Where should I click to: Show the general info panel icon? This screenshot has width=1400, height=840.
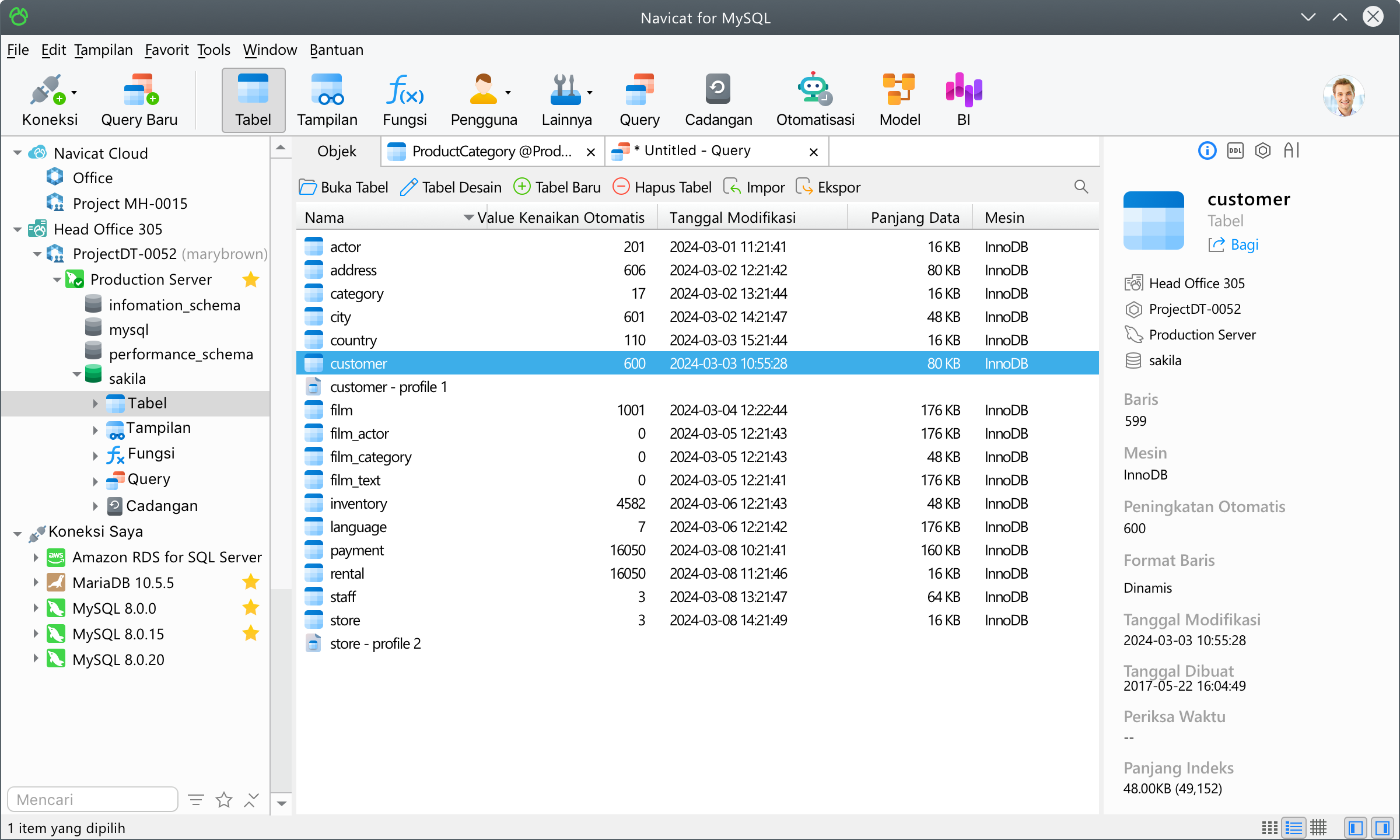point(1207,151)
